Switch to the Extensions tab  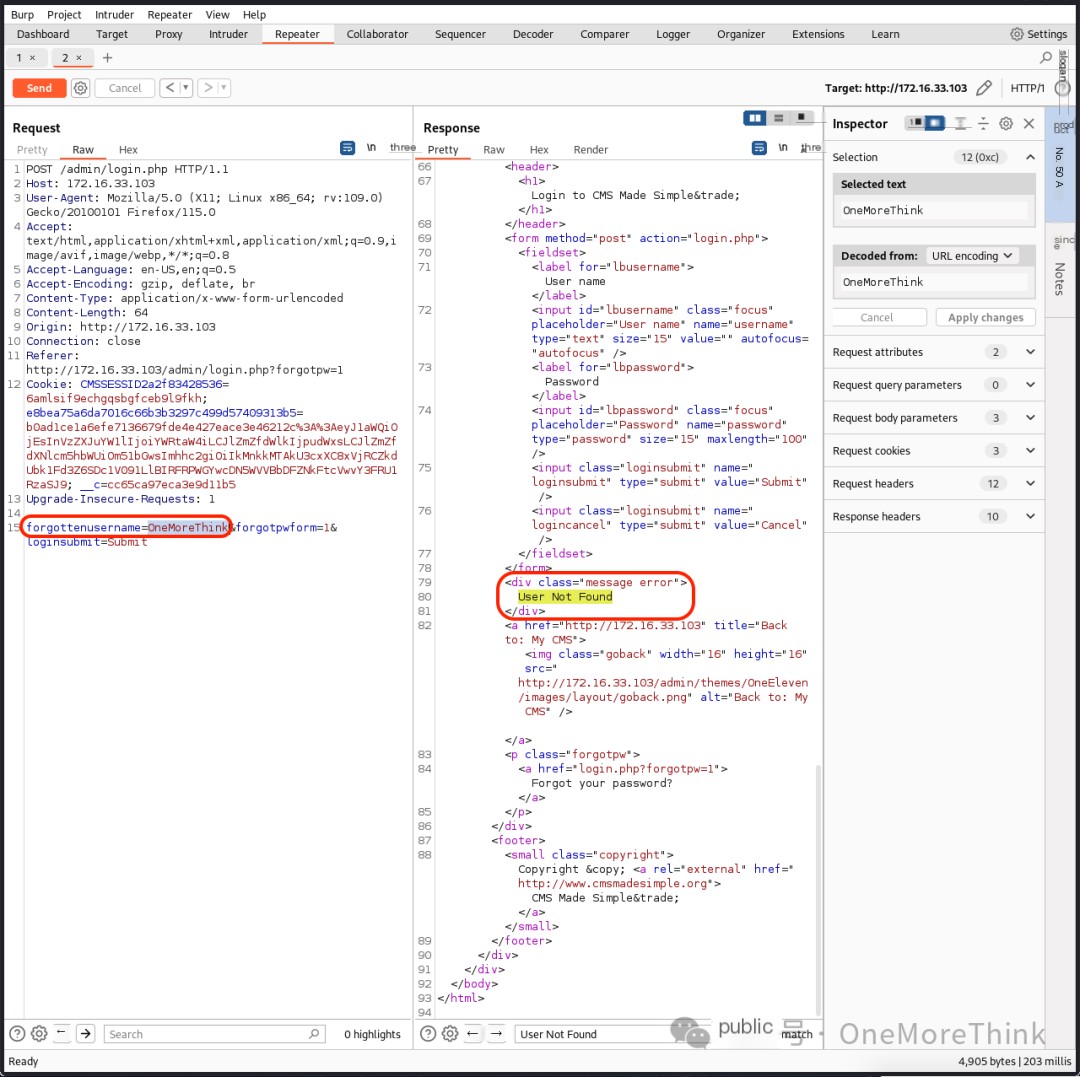click(818, 34)
